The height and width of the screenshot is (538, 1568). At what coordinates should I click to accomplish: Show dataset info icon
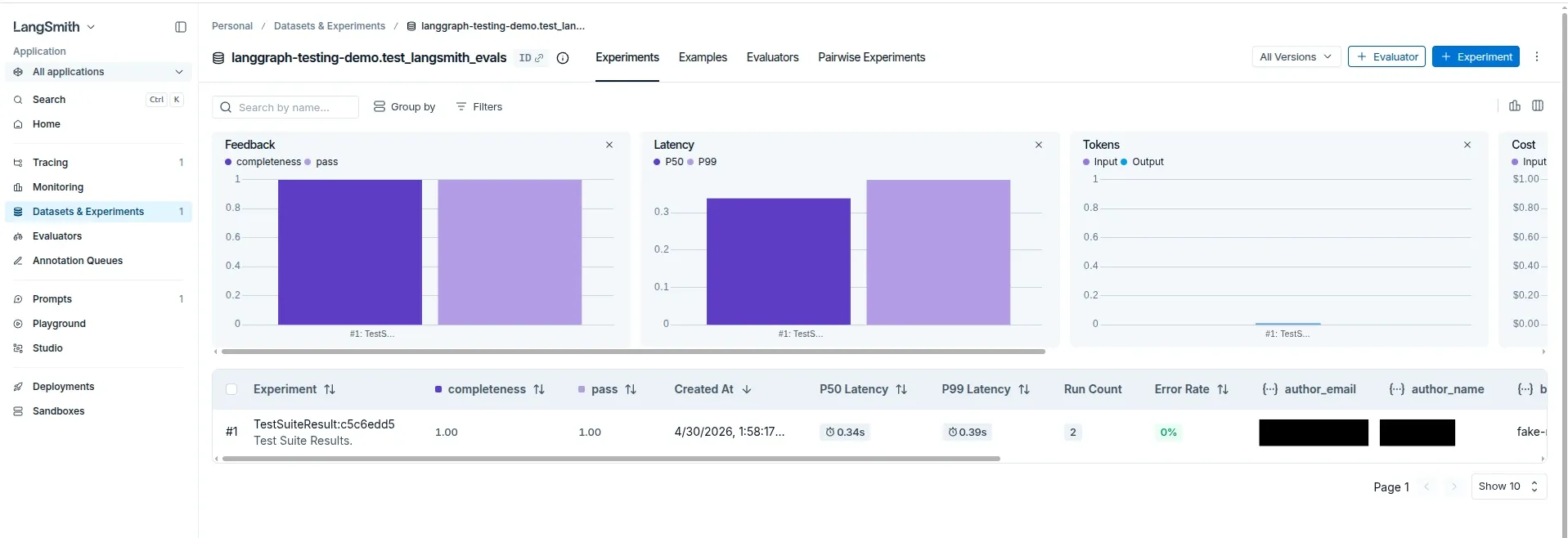point(563,58)
